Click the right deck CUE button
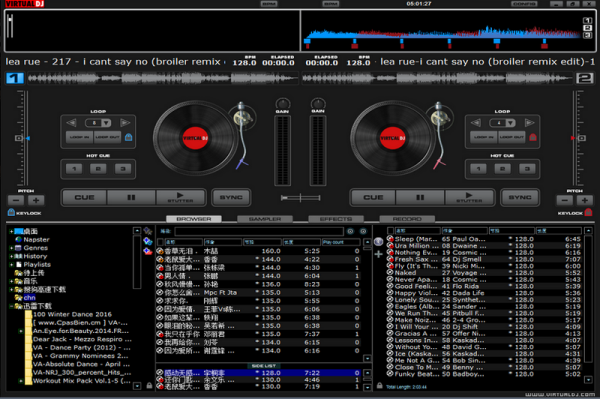The image size is (600, 399). tap(373, 197)
